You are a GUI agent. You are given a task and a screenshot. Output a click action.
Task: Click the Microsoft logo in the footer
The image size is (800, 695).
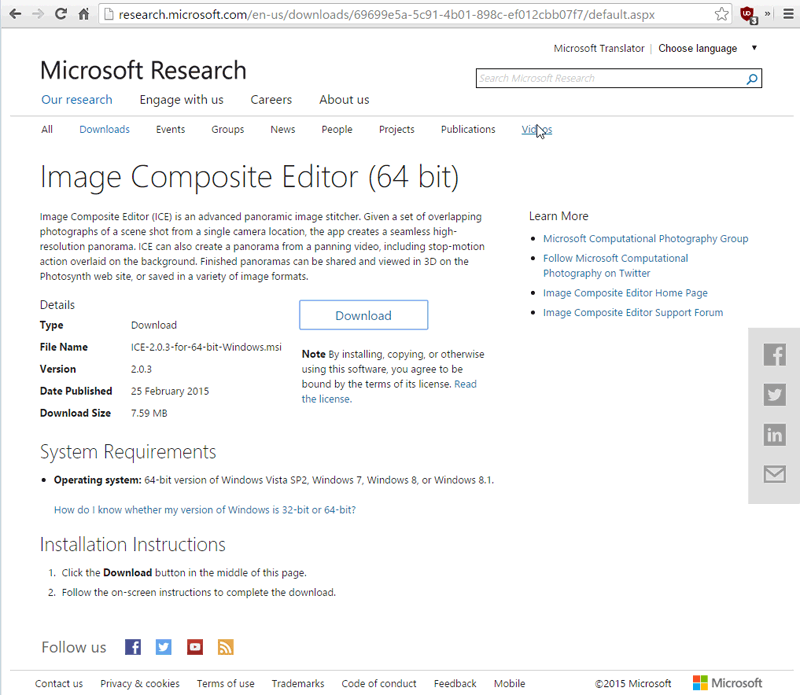[727, 683]
